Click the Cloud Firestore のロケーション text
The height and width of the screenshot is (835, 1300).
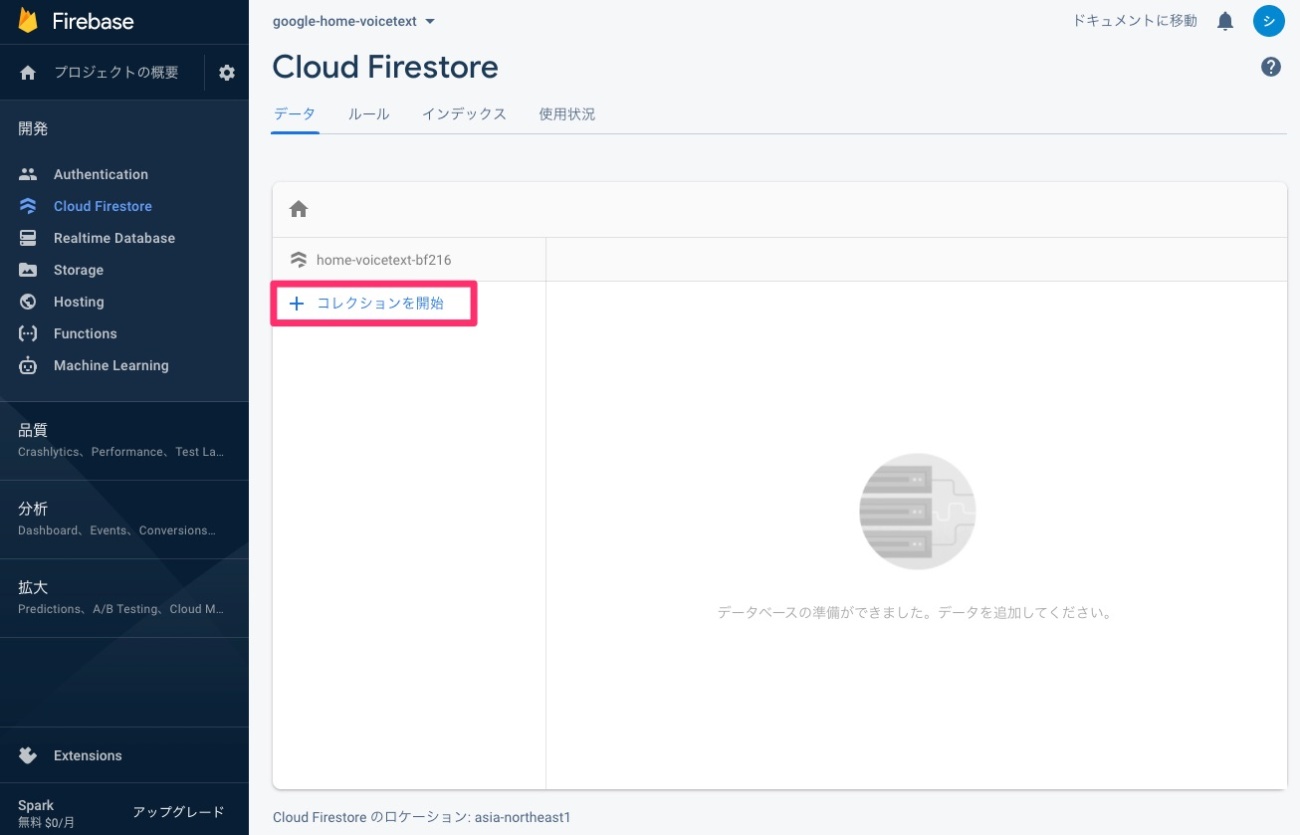pos(421,817)
